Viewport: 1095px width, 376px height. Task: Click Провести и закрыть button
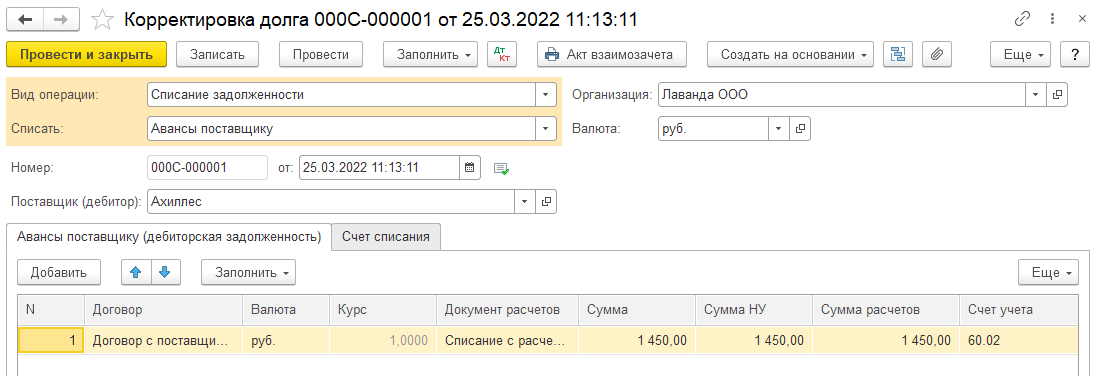pyautogui.click(x=87, y=54)
